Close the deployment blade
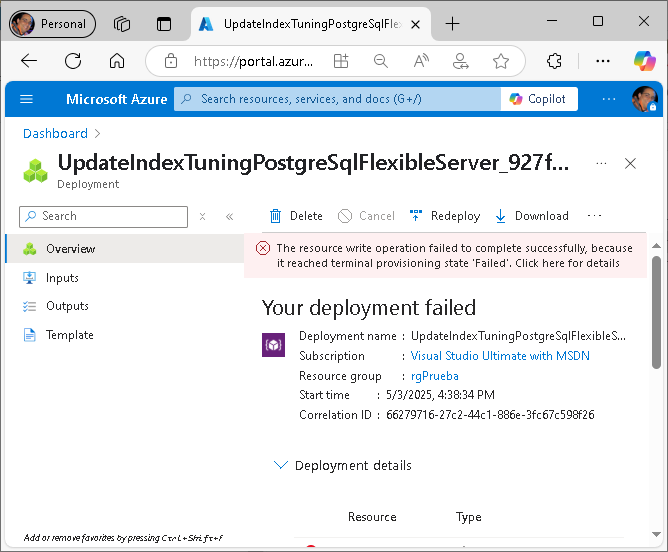668x552 pixels. pyautogui.click(x=630, y=164)
